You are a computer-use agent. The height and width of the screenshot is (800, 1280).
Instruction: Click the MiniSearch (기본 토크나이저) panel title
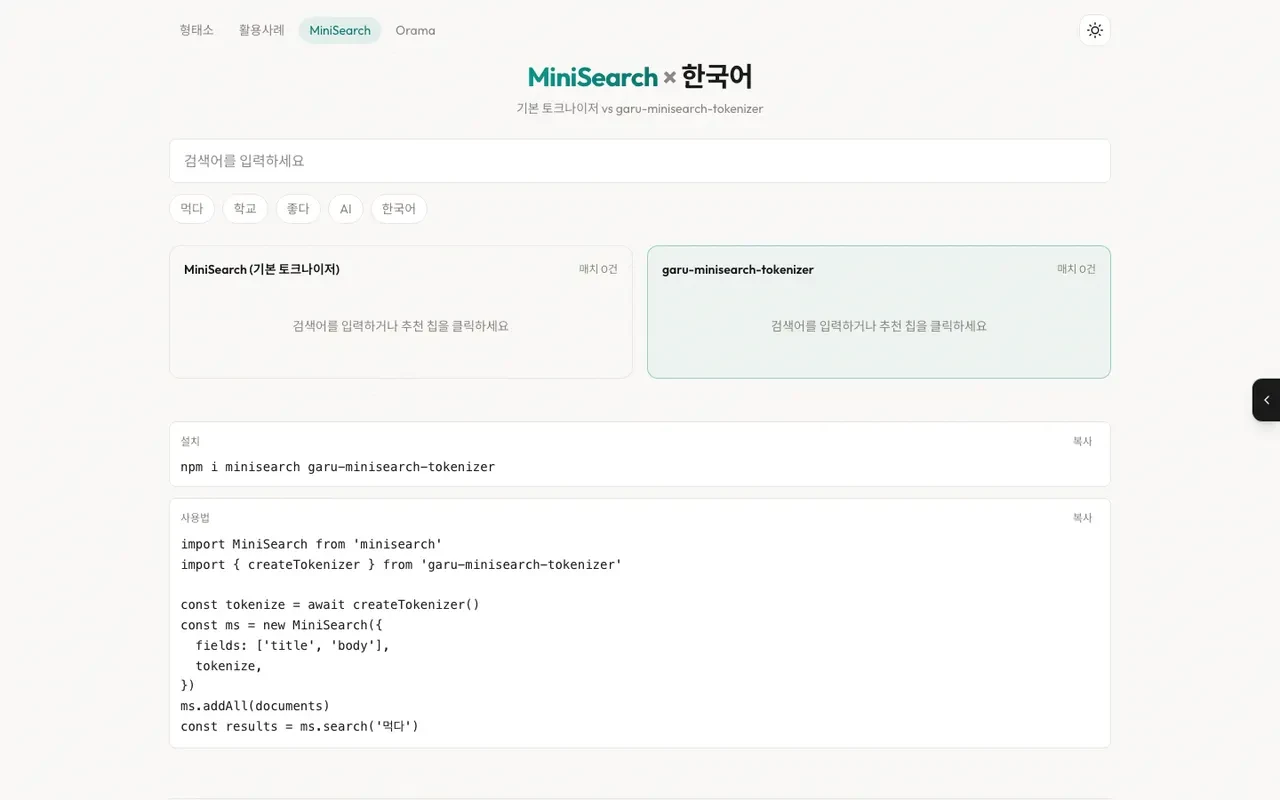(262, 269)
